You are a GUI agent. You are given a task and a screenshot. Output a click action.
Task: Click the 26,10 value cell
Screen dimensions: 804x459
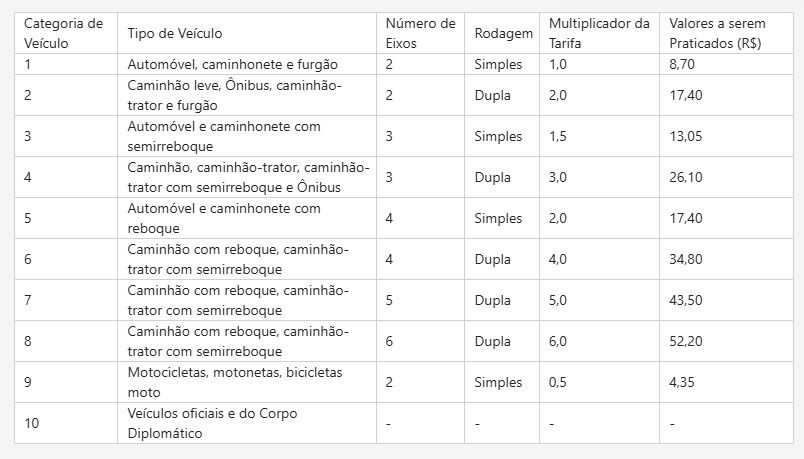(686, 177)
